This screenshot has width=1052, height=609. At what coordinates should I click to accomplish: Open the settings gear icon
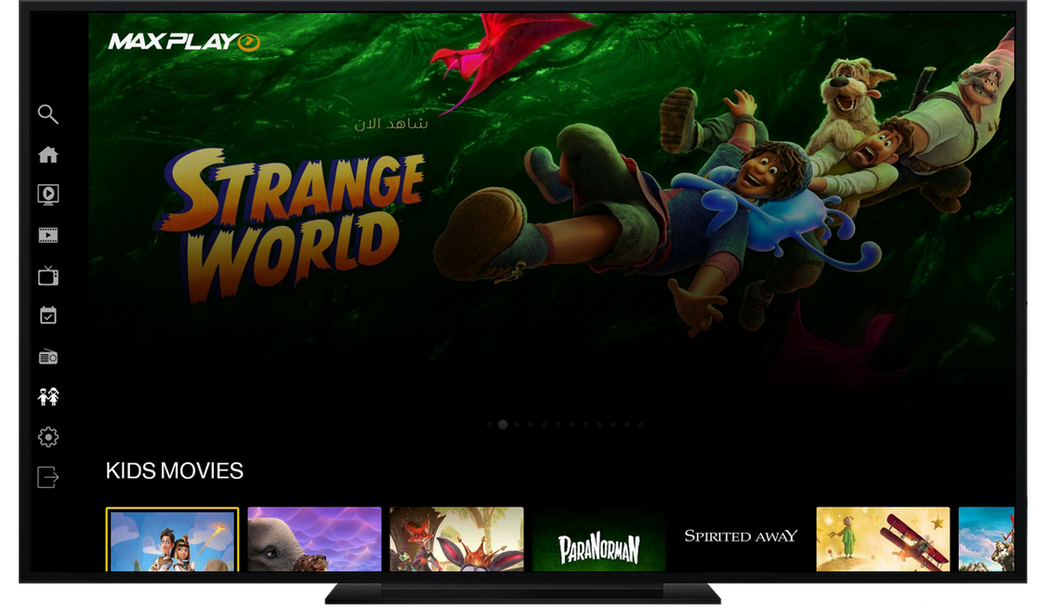tap(48, 437)
